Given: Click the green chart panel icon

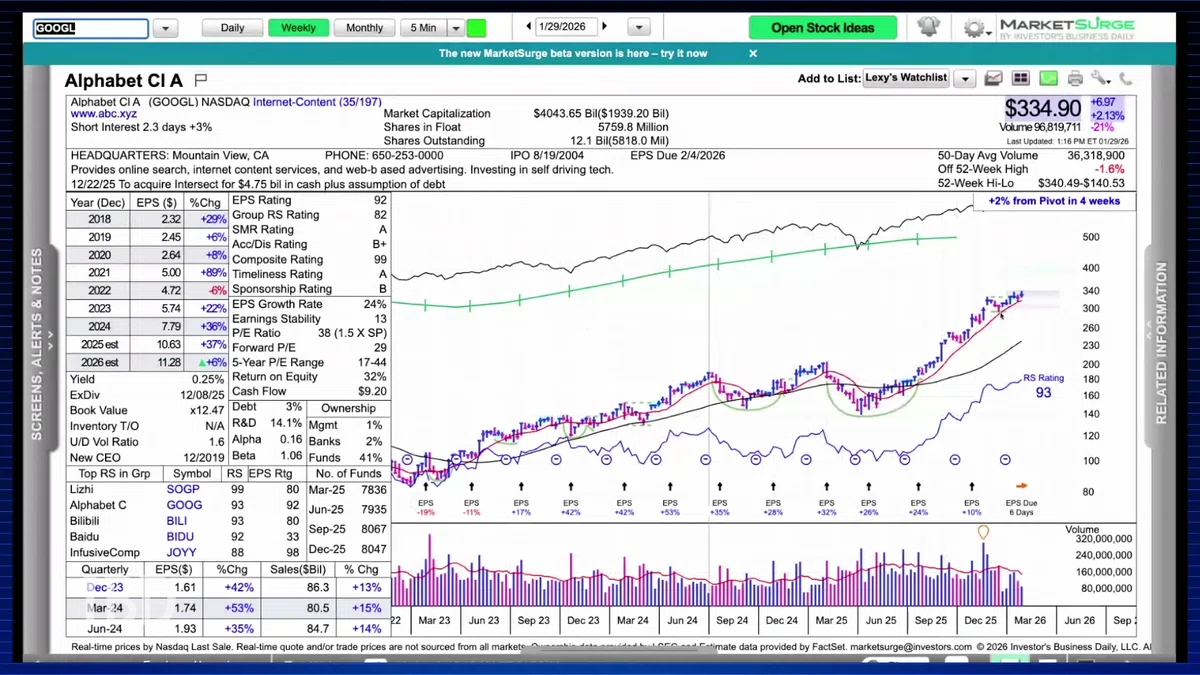Looking at the screenshot, I should [1048, 78].
